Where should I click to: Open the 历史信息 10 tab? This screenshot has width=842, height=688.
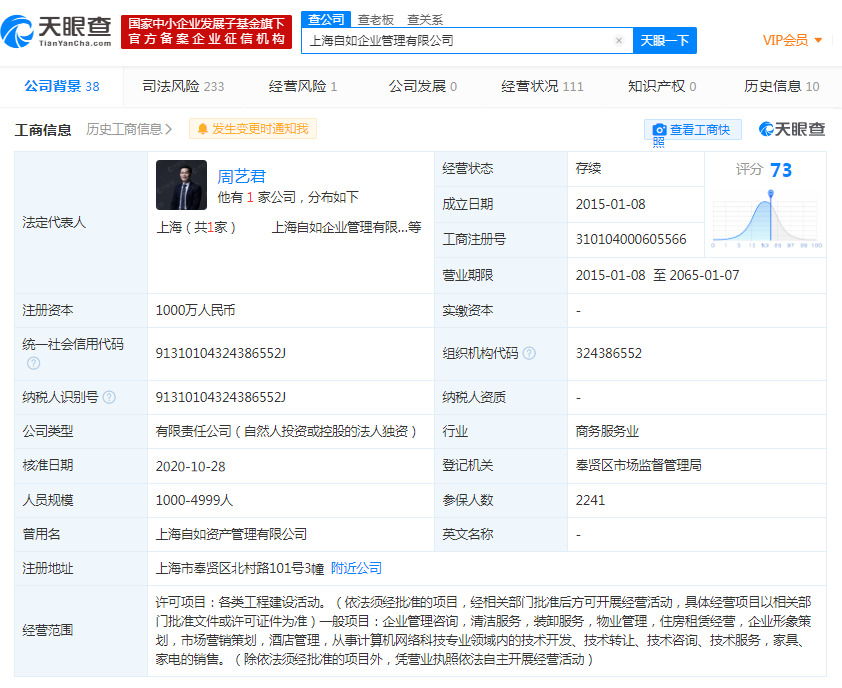click(781, 86)
